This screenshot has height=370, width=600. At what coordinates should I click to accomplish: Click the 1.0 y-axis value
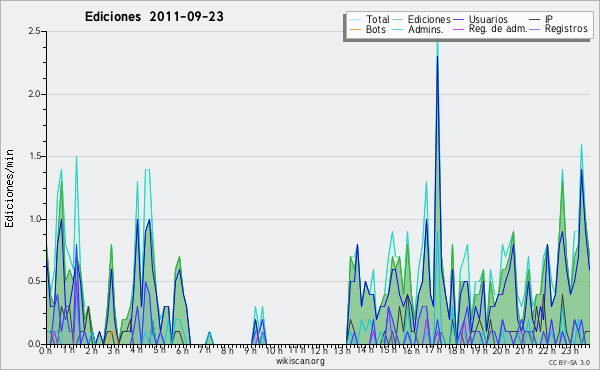(34, 219)
